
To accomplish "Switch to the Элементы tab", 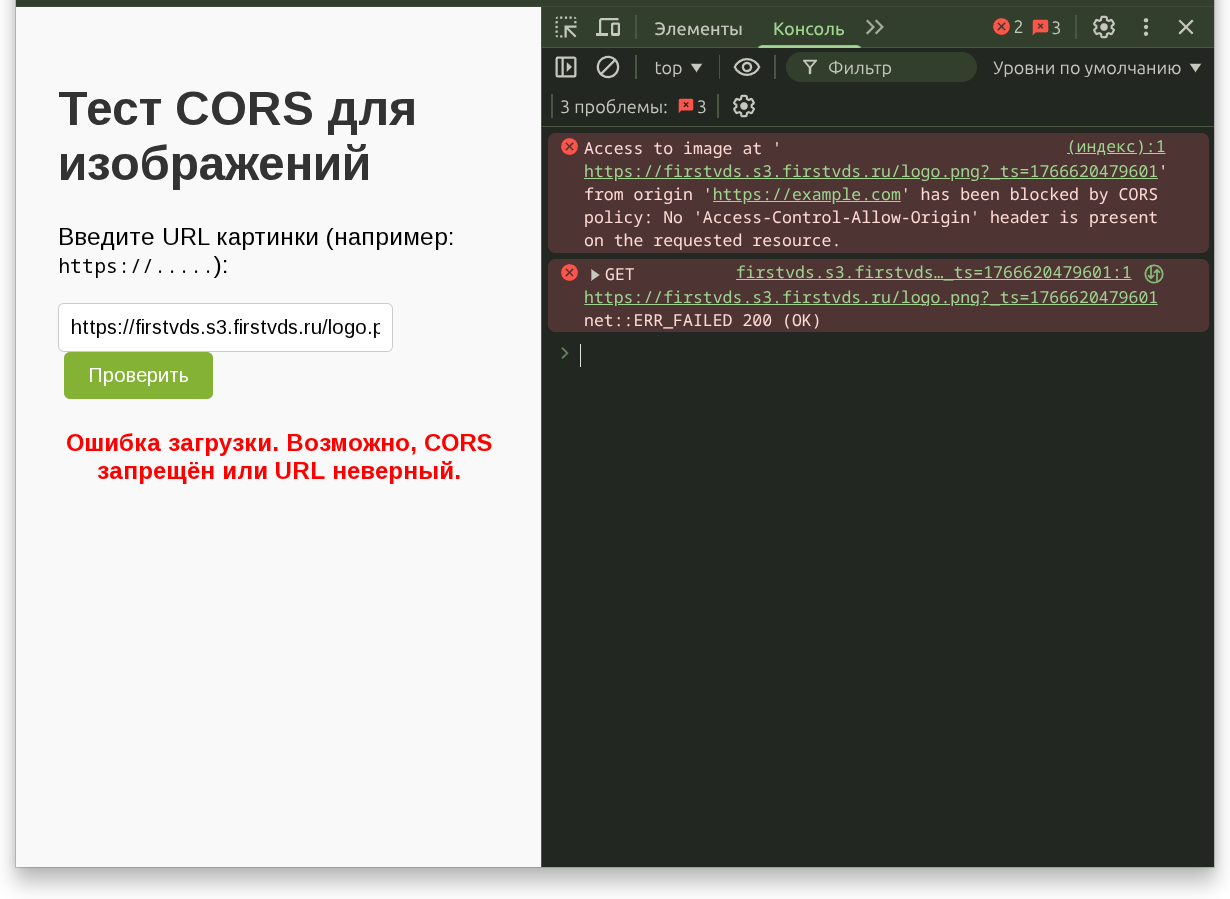I will [698, 28].
